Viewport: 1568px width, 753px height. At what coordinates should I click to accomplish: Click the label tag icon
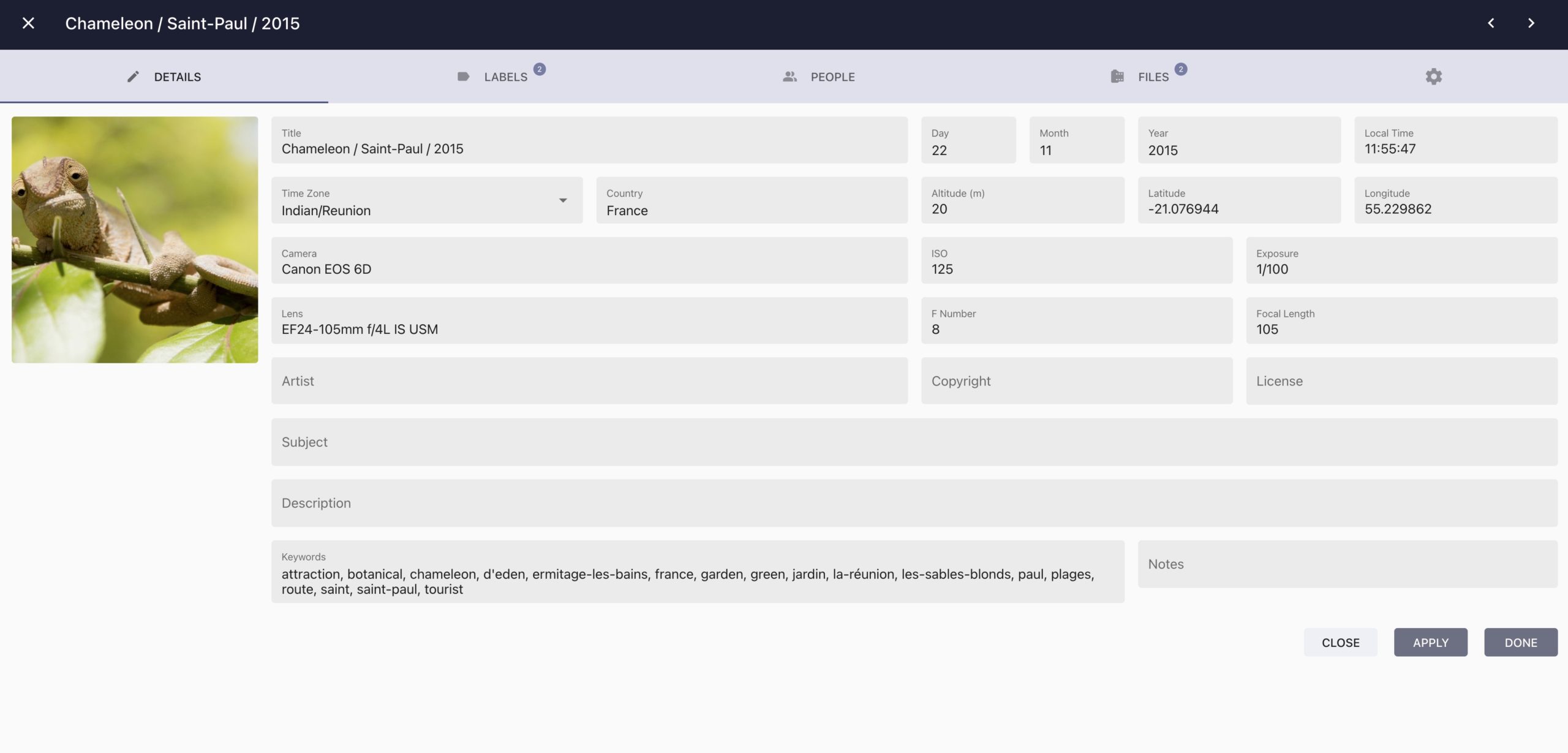pyautogui.click(x=463, y=77)
